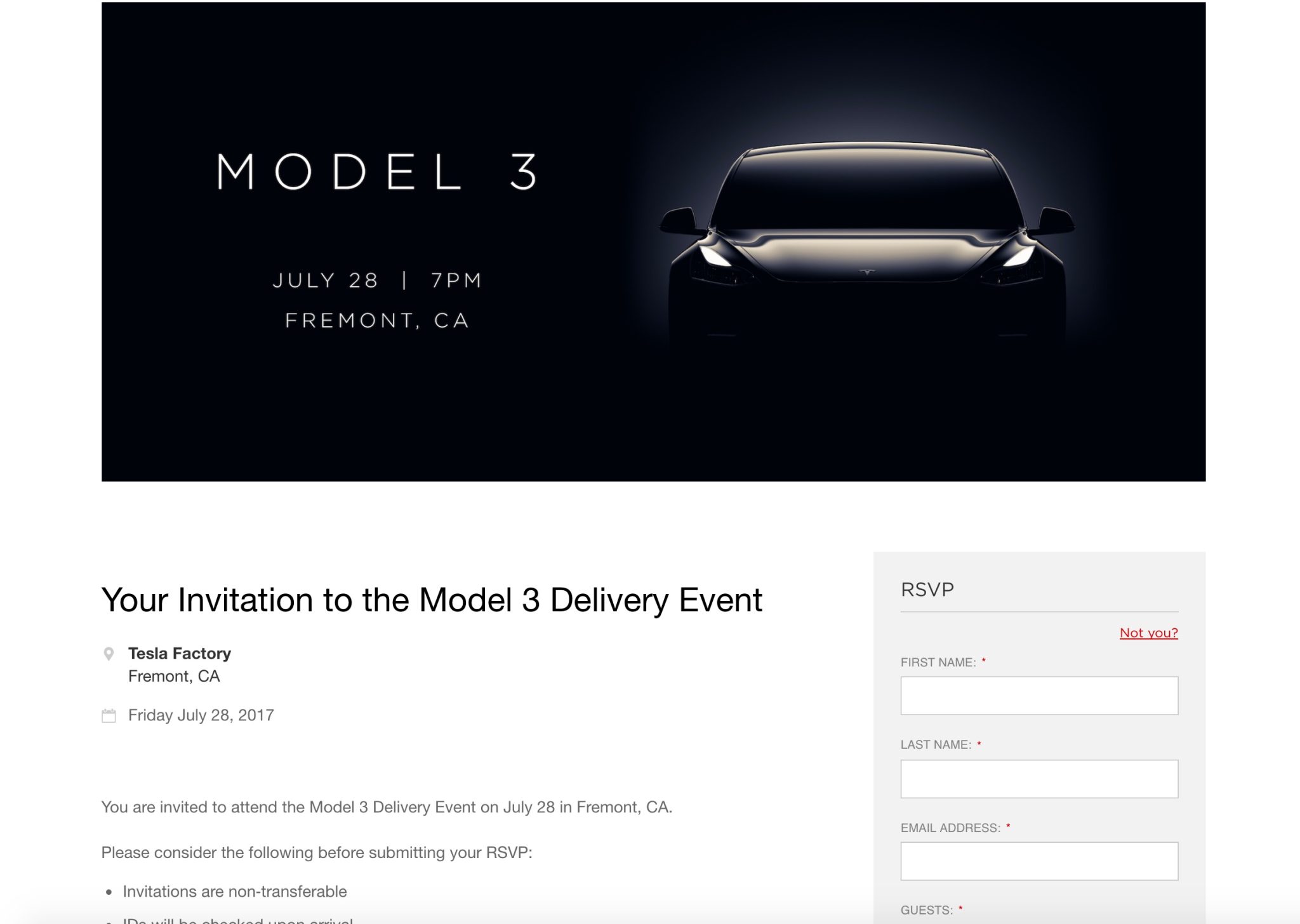This screenshot has width=1300, height=924.
Task: Click the MODEL 3 banner title
Action: click(377, 172)
